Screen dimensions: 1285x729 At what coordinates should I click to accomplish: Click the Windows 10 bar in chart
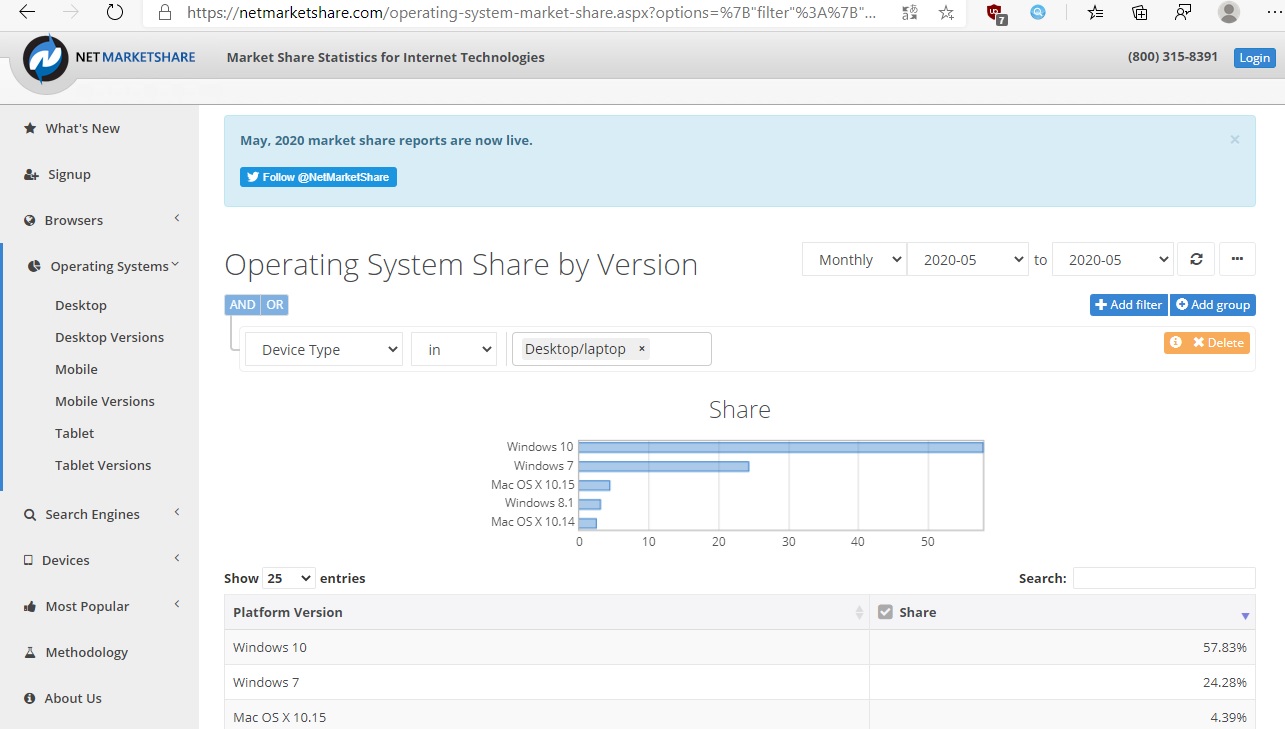(781, 447)
